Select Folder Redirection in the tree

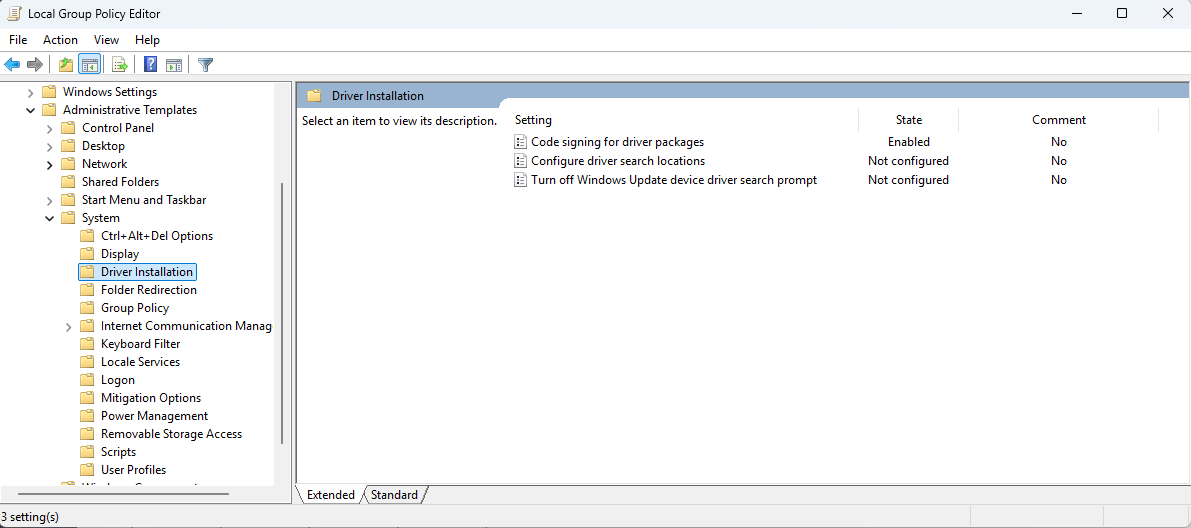[x=149, y=290]
